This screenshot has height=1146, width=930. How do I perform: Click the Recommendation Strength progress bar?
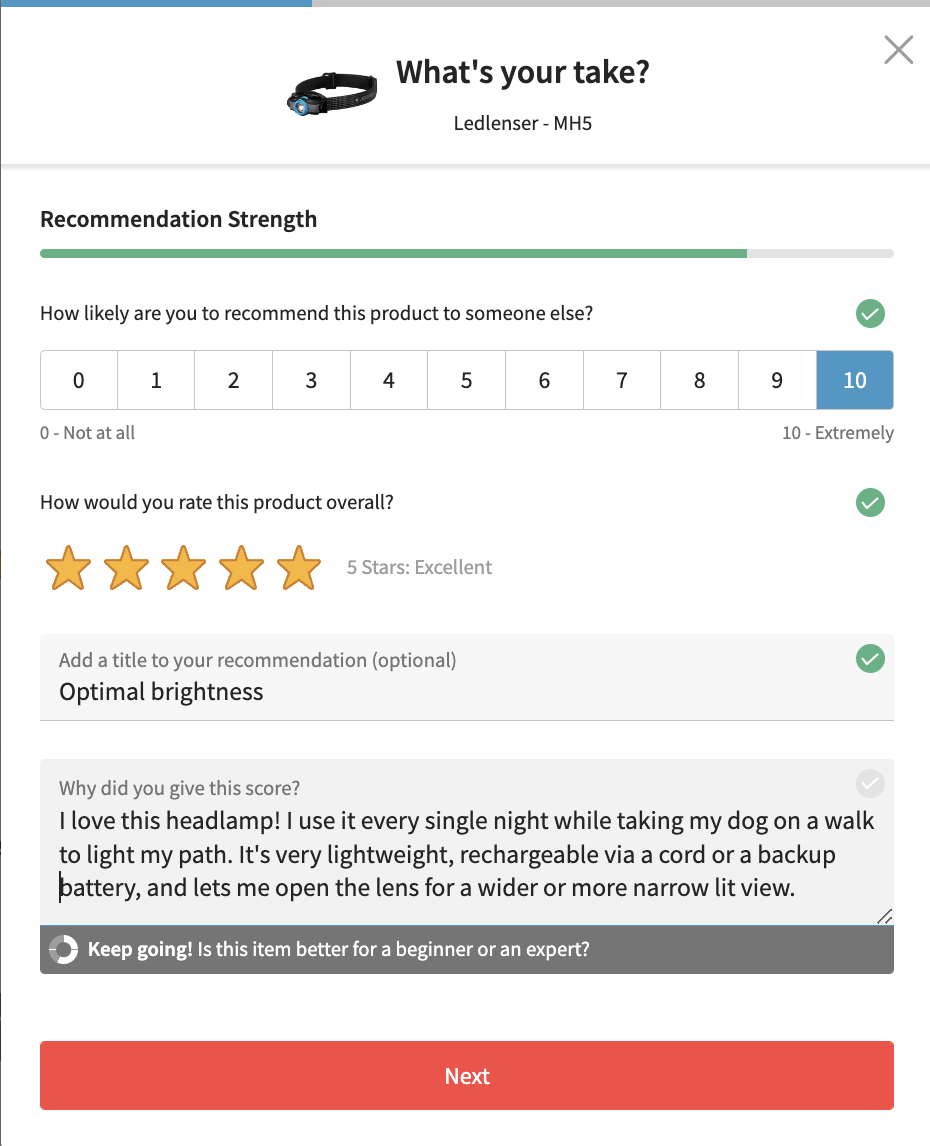pos(466,254)
